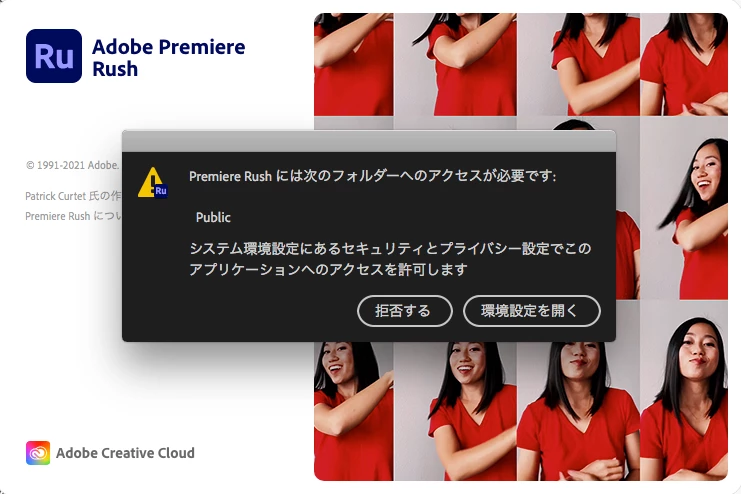Screen dimensions: 741x494
Task: Click the 1991-2021 Adobe copyright line
Action: coord(73,165)
